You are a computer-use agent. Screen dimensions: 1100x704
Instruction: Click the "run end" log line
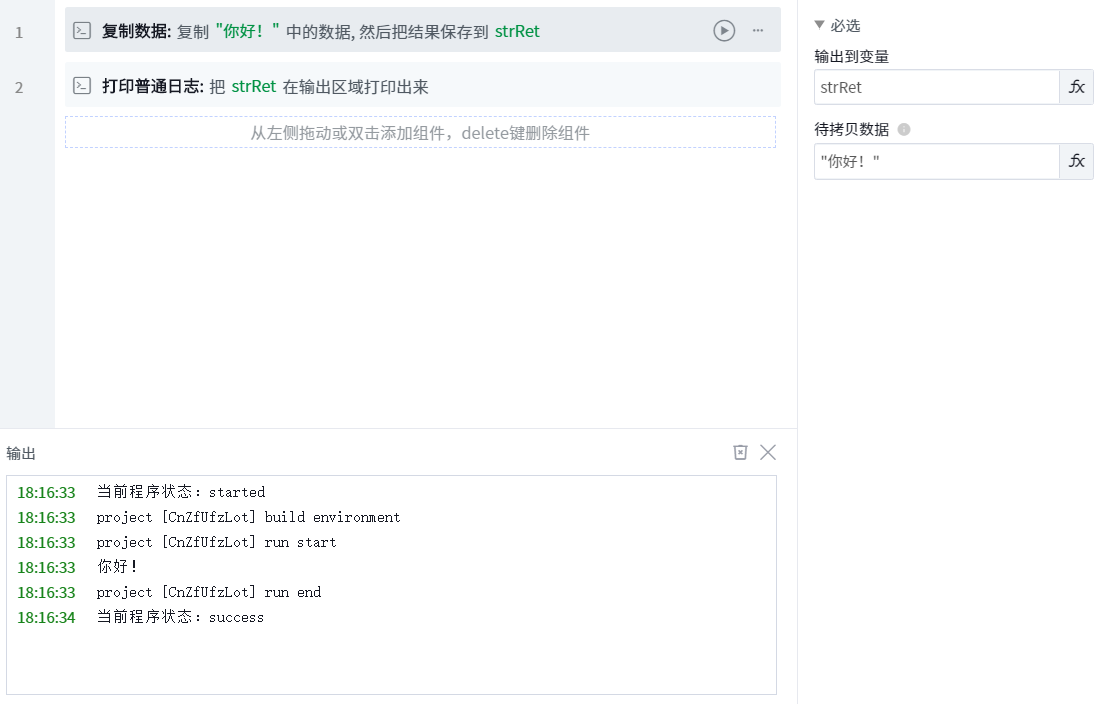click(209, 592)
